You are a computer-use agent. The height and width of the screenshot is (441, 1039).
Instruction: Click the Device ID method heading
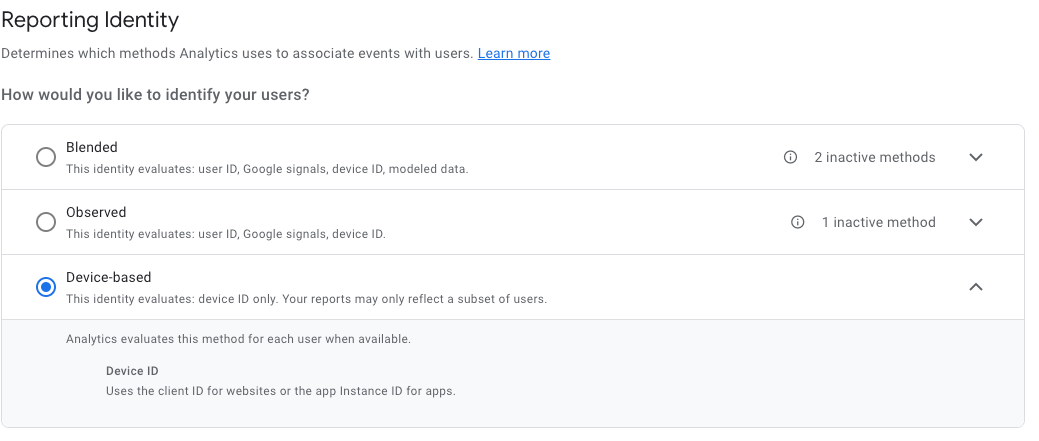(x=132, y=371)
